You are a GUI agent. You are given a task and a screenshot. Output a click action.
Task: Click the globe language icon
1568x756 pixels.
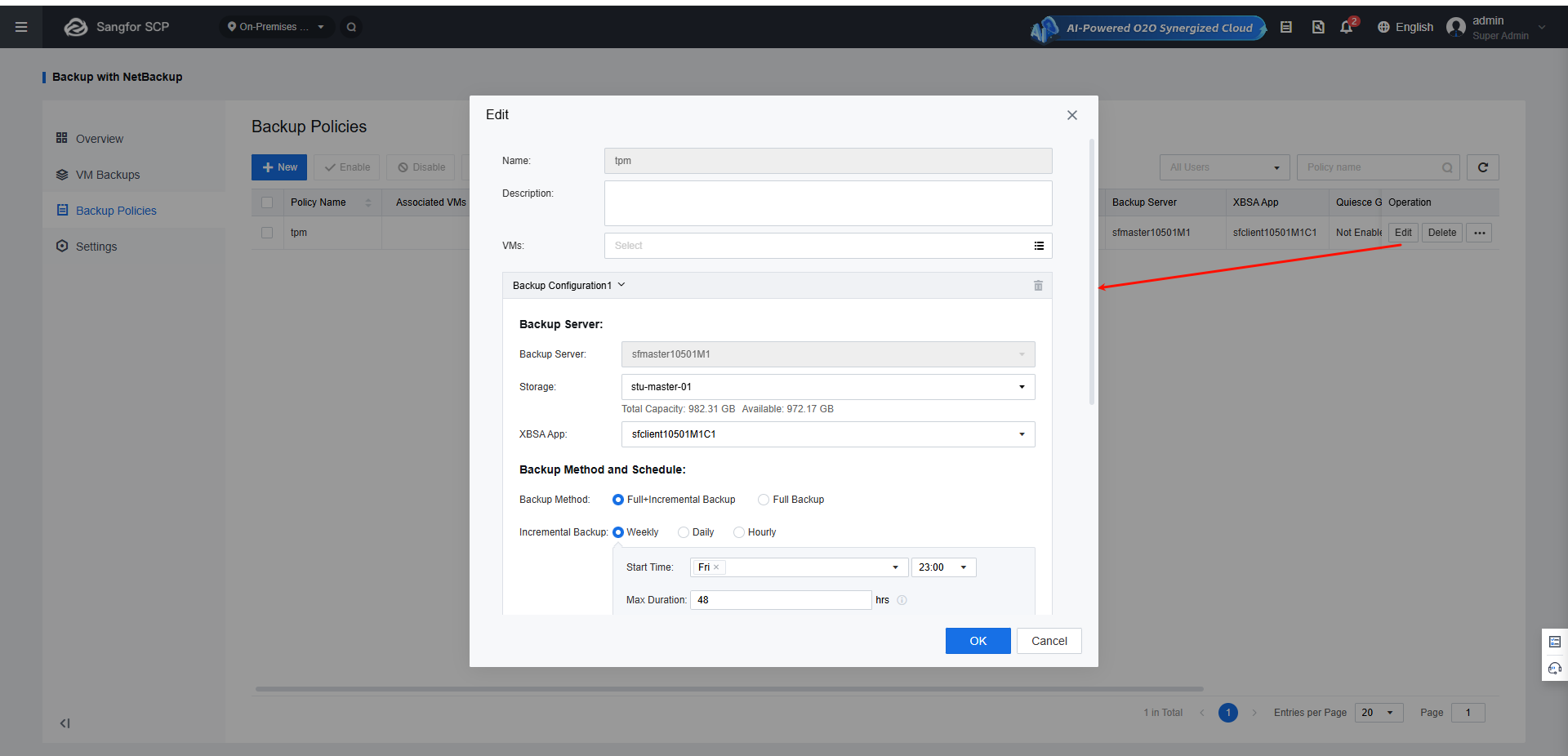pos(1383,27)
